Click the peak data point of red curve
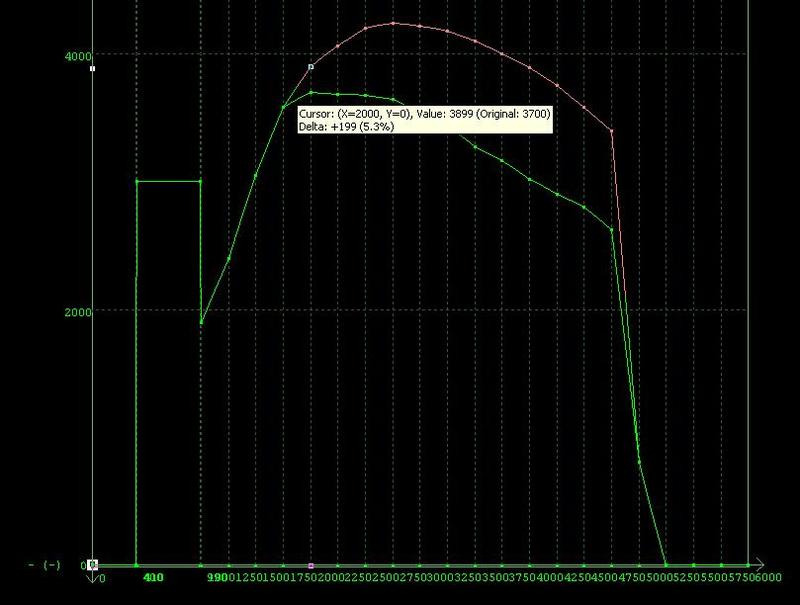This screenshot has height=605, width=800. [x=394, y=23]
